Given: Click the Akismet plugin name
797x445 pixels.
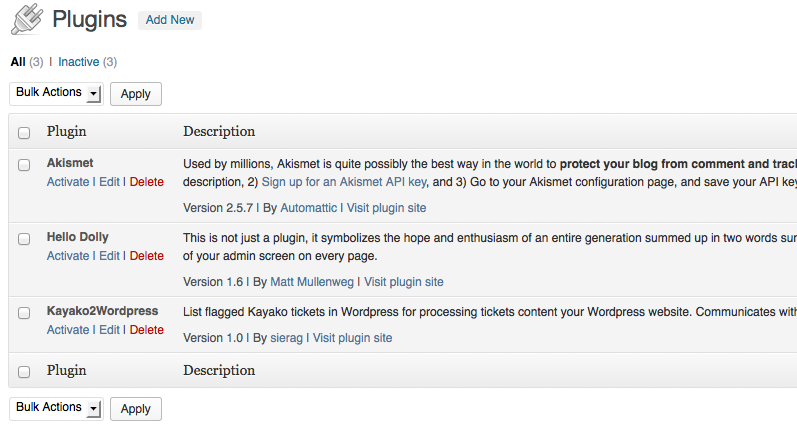Looking at the screenshot, I should click(x=70, y=163).
